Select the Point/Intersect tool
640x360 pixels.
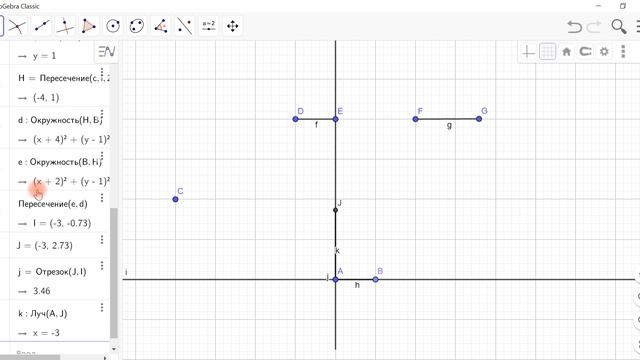click(x=17, y=27)
